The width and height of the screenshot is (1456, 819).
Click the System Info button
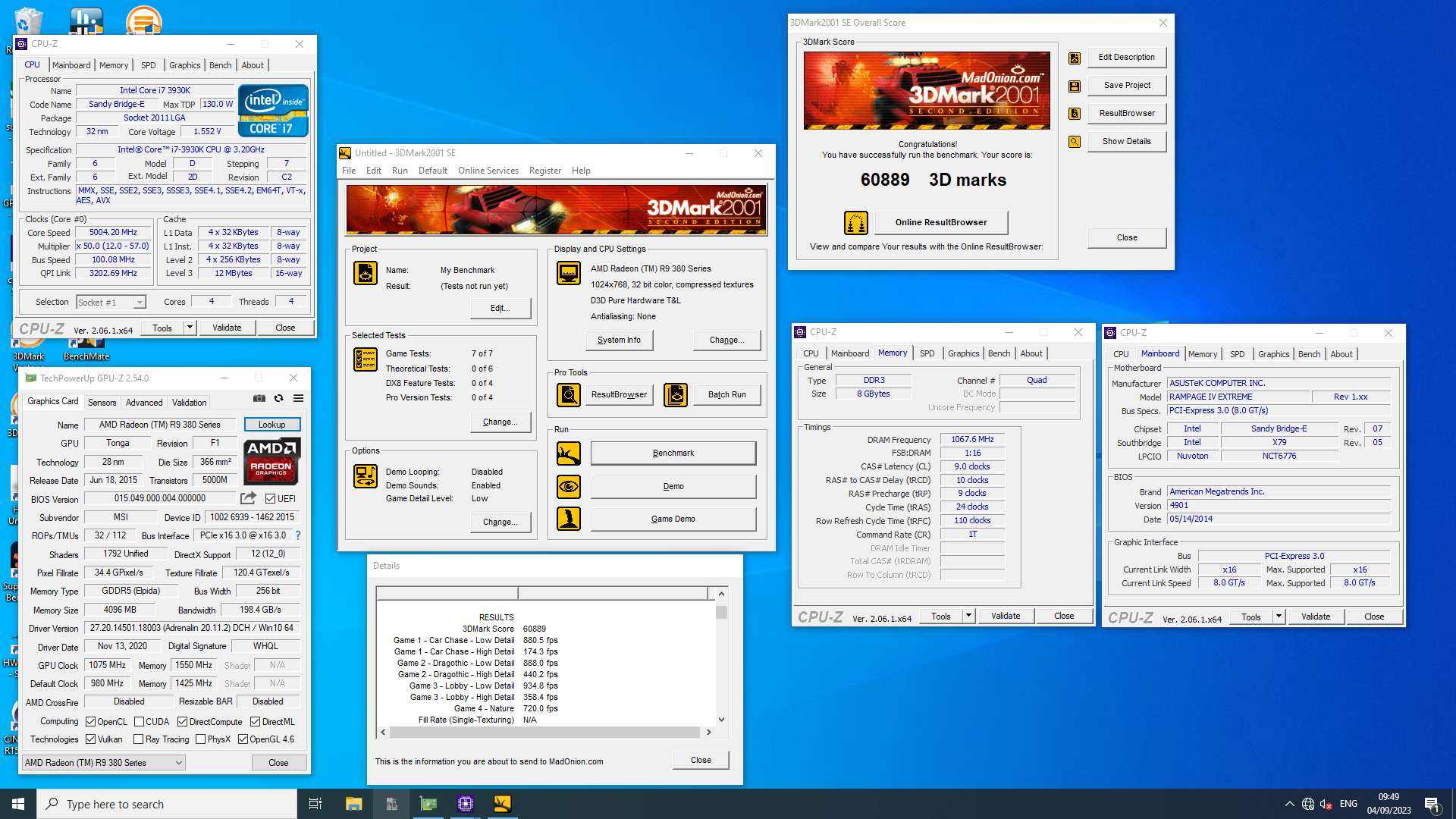(619, 340)
